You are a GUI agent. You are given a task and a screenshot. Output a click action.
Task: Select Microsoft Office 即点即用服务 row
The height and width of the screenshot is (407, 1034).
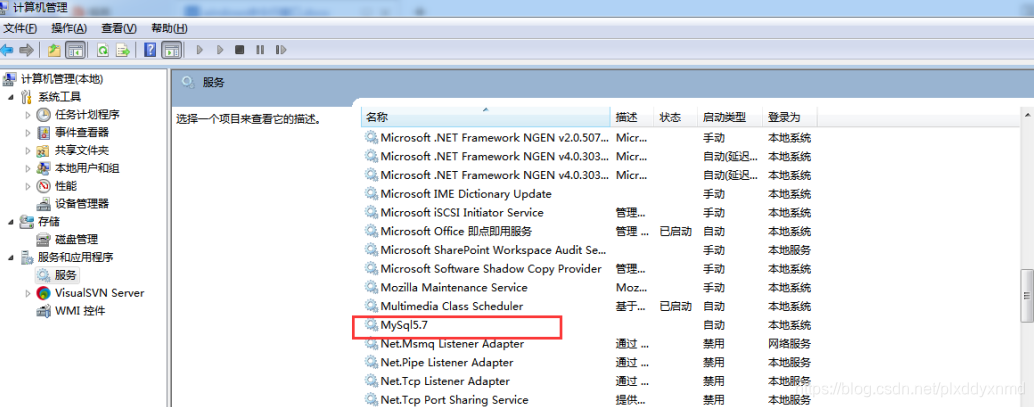590,232
